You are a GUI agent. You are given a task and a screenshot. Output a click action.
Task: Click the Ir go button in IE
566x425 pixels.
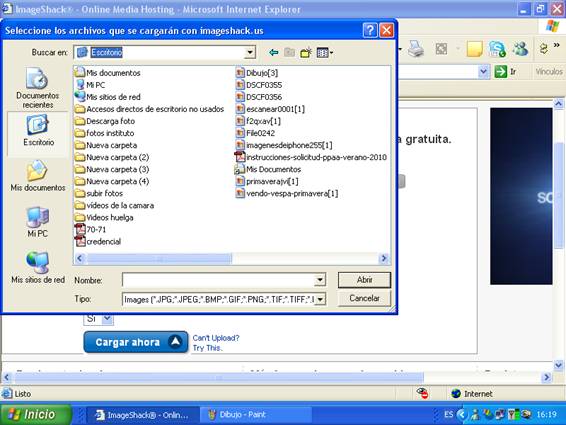(505, 72)
